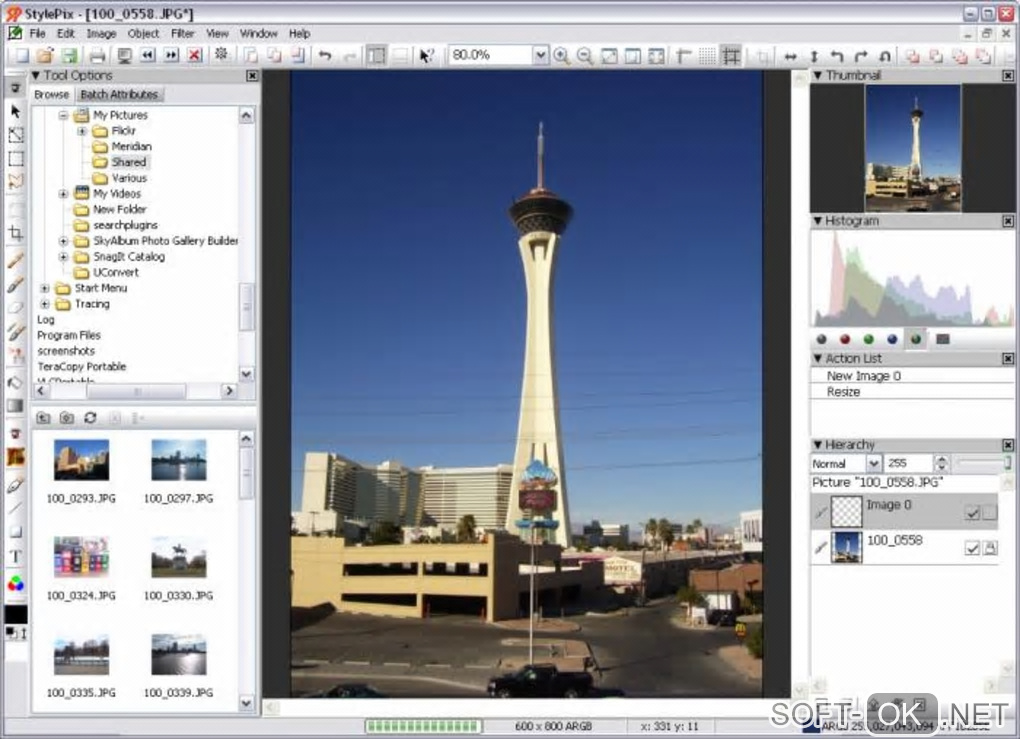This screenshot has height=739, width=1020.
Task: Select the 100_0293.JPG thumbnail
Action: [x=81, y=461]
